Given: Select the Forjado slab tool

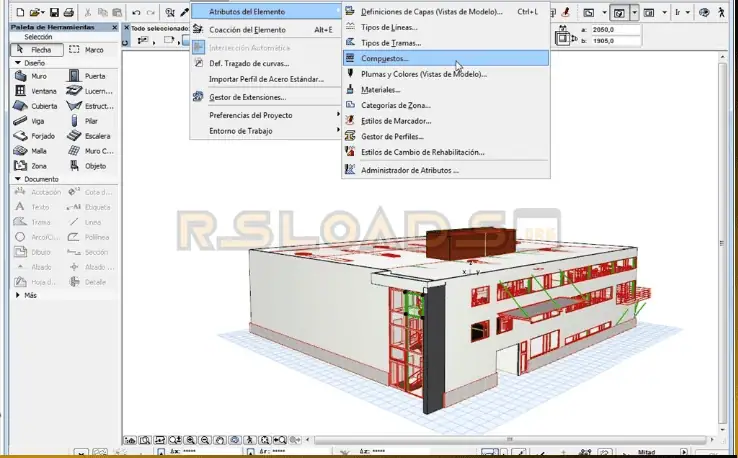Looking at the screenshot, I should coord(34,136).
